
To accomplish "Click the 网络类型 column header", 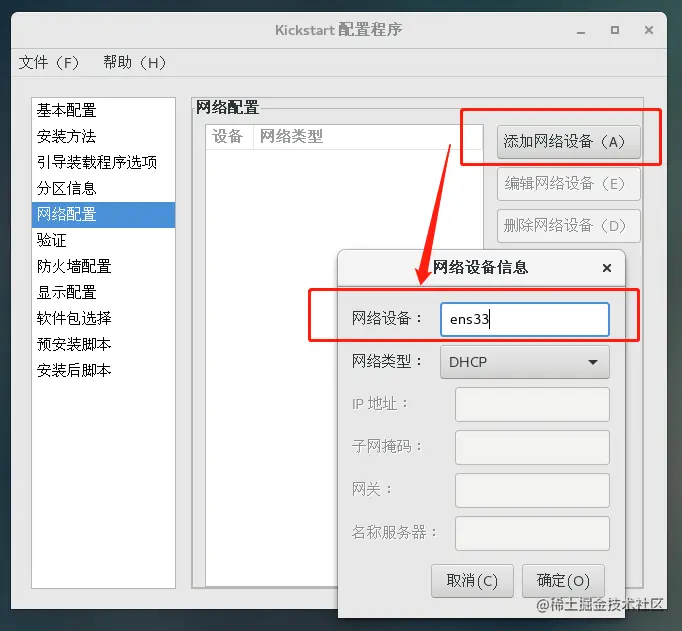I will coord(368,137).
